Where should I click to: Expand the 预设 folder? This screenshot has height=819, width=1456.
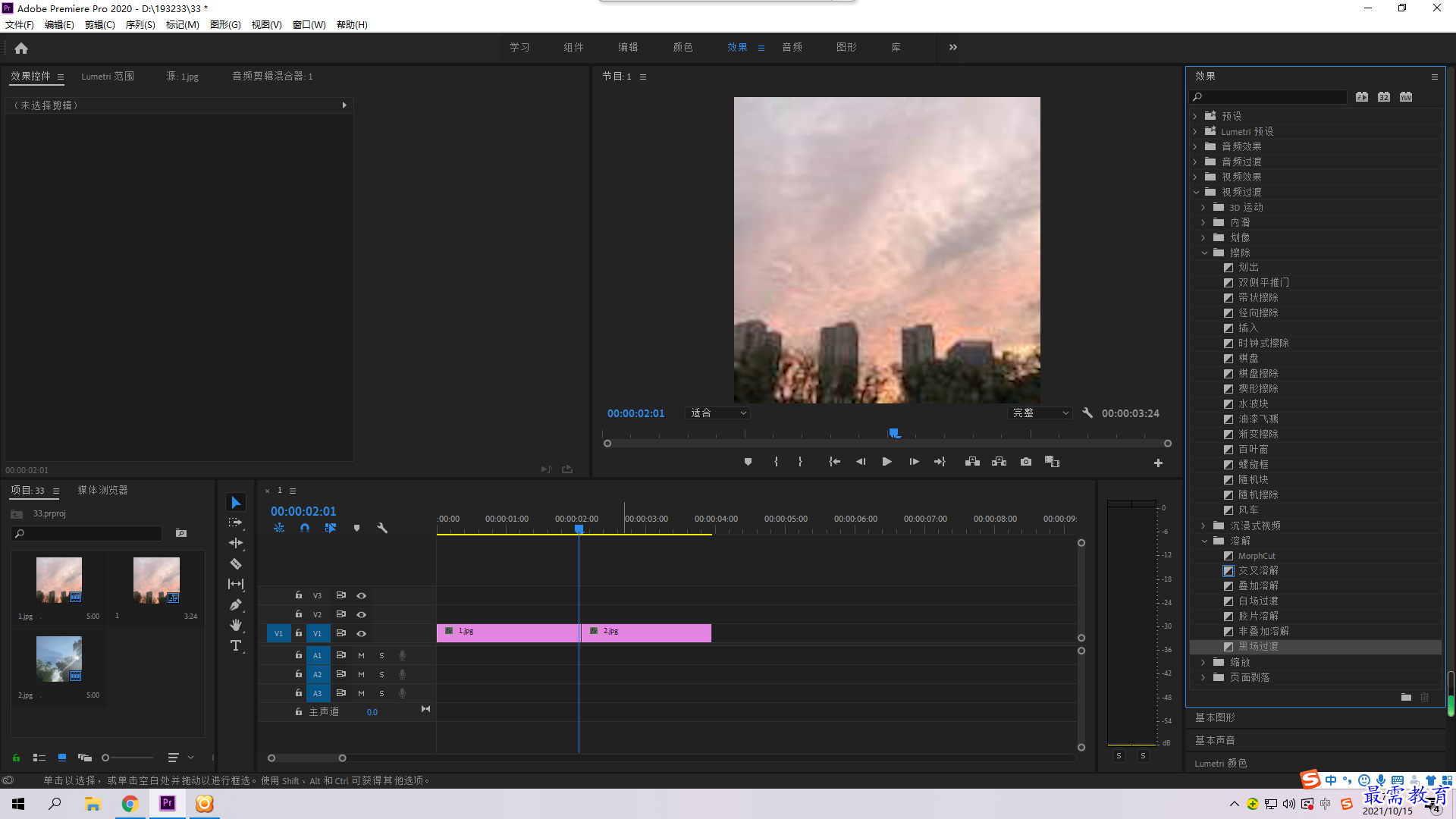[1195, 116]
